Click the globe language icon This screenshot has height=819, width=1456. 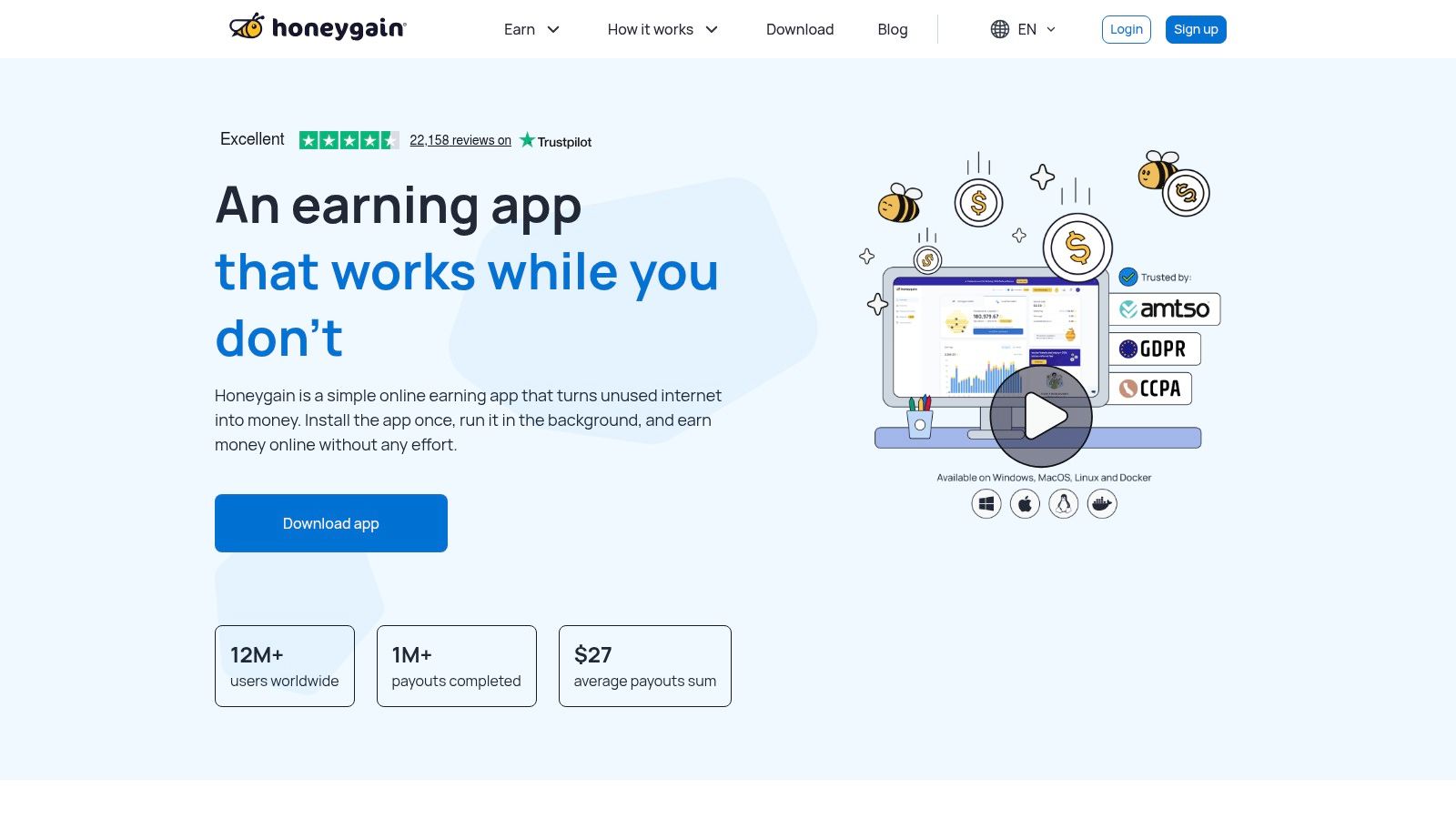[999, 29]
